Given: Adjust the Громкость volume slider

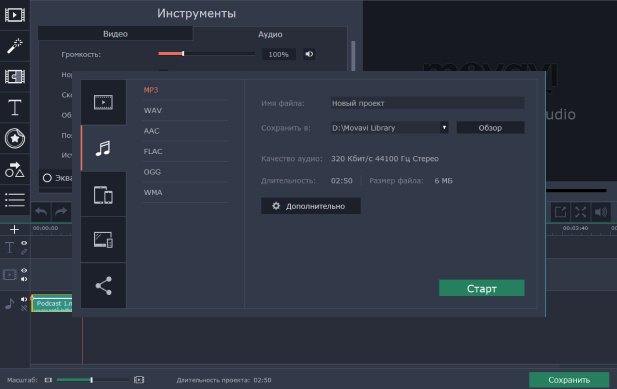Looking at the screenshot, I should (206, 53).
